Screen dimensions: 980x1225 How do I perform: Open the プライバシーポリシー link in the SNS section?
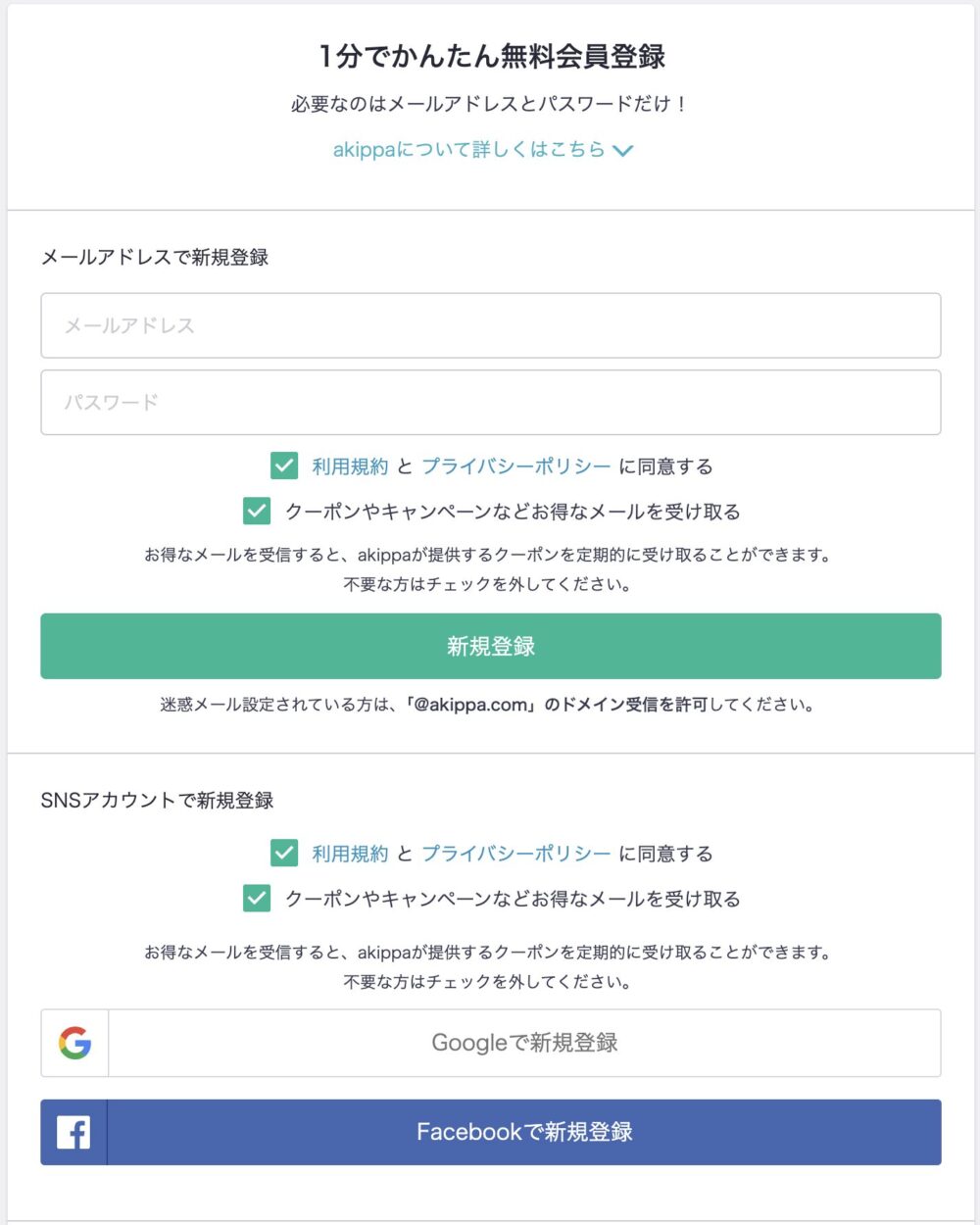point(517,854)
